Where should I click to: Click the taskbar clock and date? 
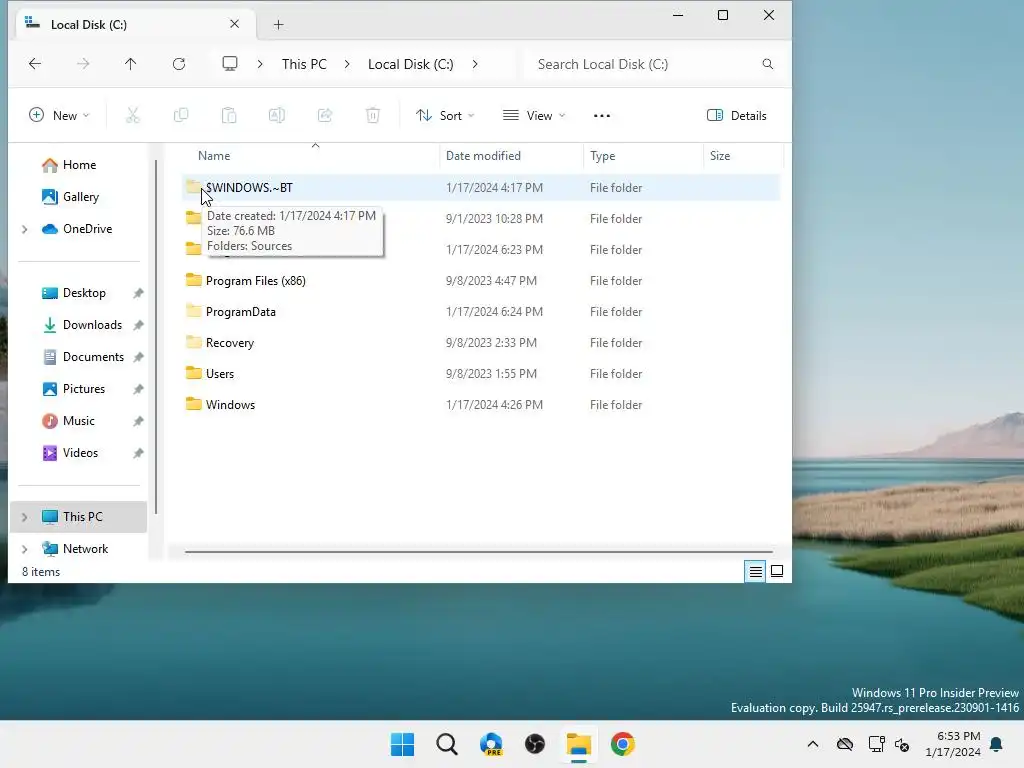pos(953,744)
